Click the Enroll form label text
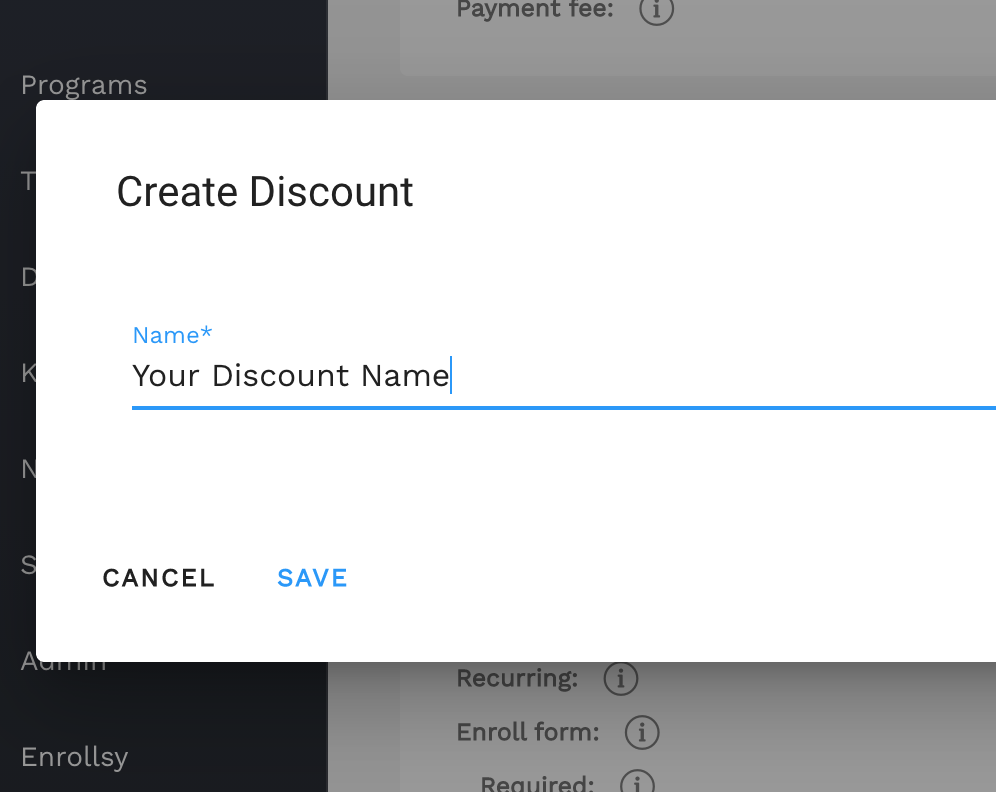The width and height of the screenshot is (996, 792). coord(528,733)
